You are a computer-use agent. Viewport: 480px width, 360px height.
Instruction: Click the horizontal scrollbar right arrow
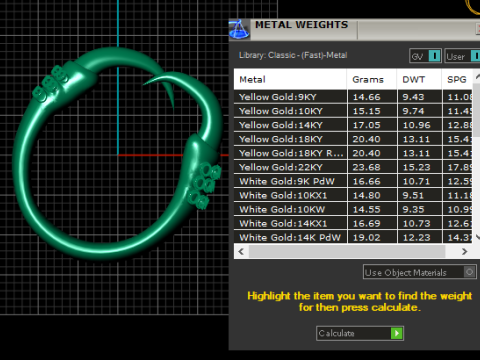[x=465, y=251]
